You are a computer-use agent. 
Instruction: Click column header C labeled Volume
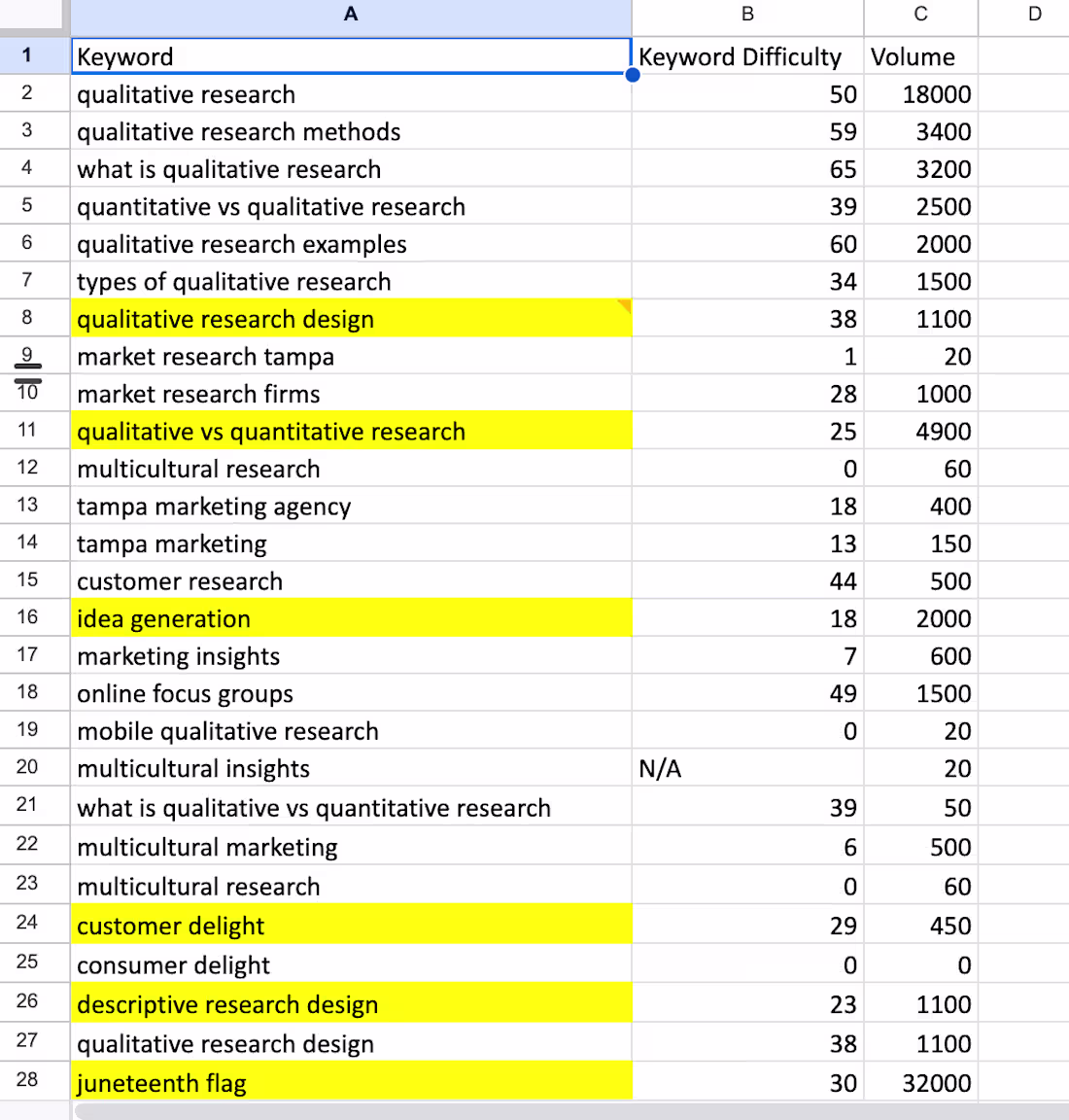click(919, 14)
